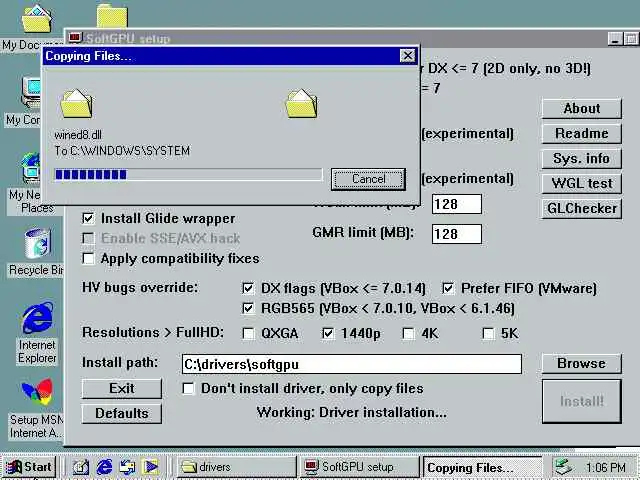This screenshot has width=640, height=480.
Task: Click Working: Driver installation status text
Action: (351, 413)
